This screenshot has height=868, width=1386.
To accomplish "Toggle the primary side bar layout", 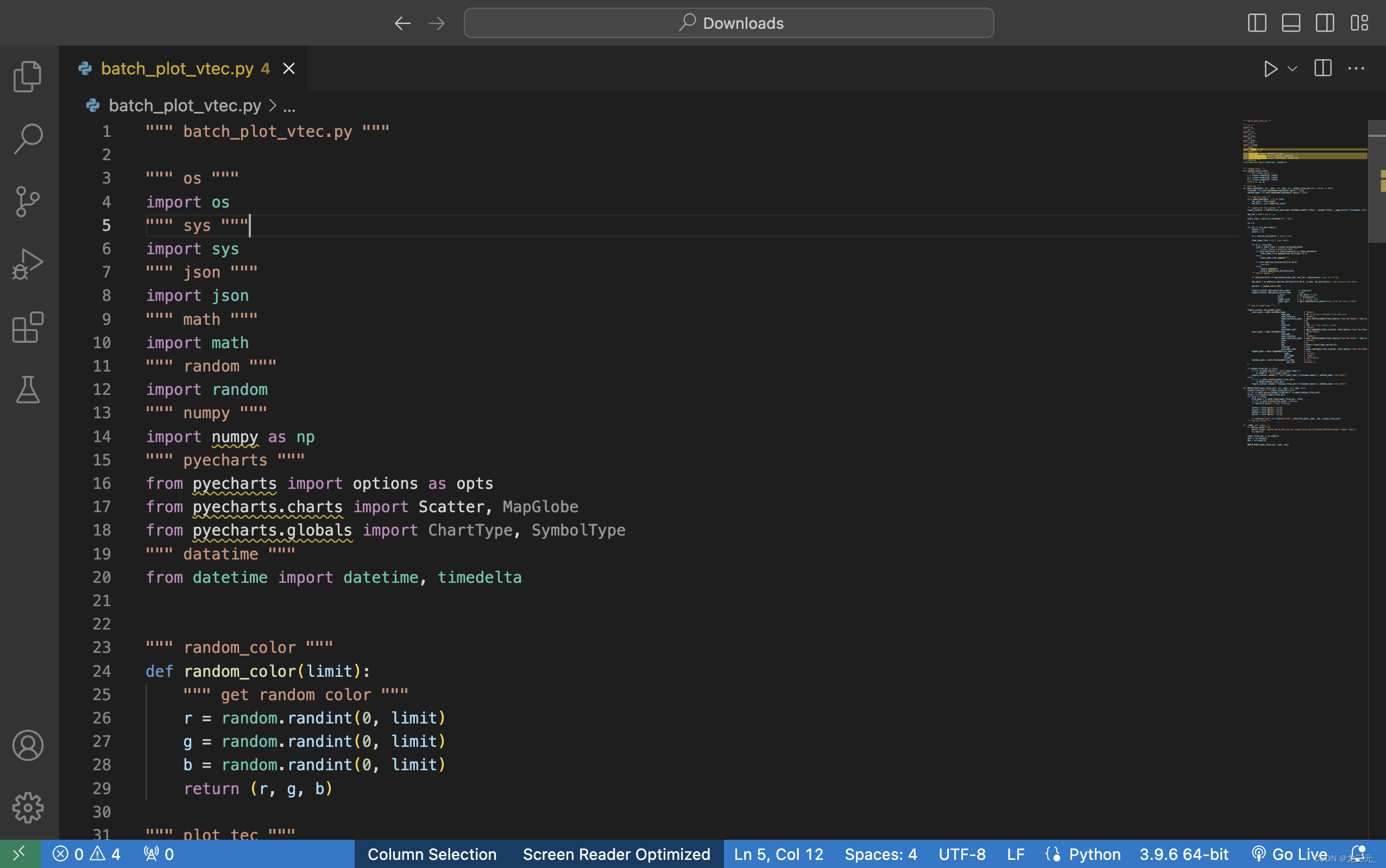I will [1257, 23].
